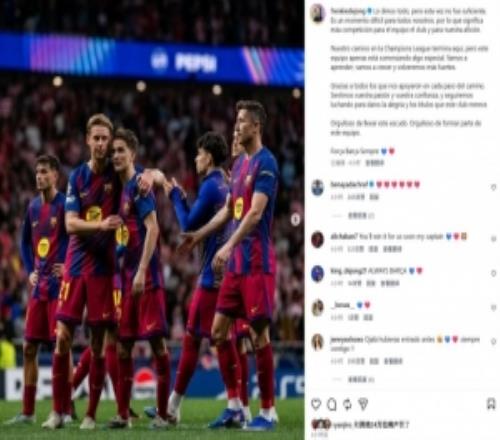Go to the next photo in the carousel
This screenshot has height=440, width=500.
[x=295, y=220]
